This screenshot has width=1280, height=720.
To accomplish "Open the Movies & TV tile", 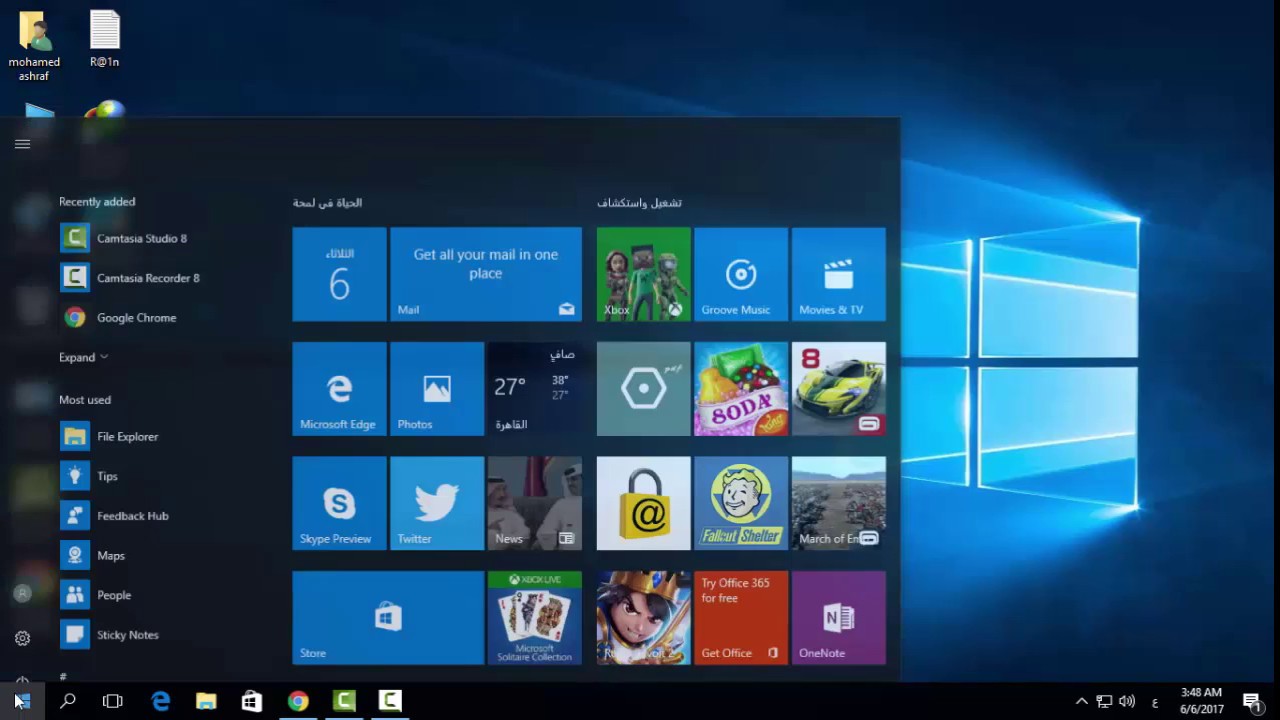I will pos(839,274).
